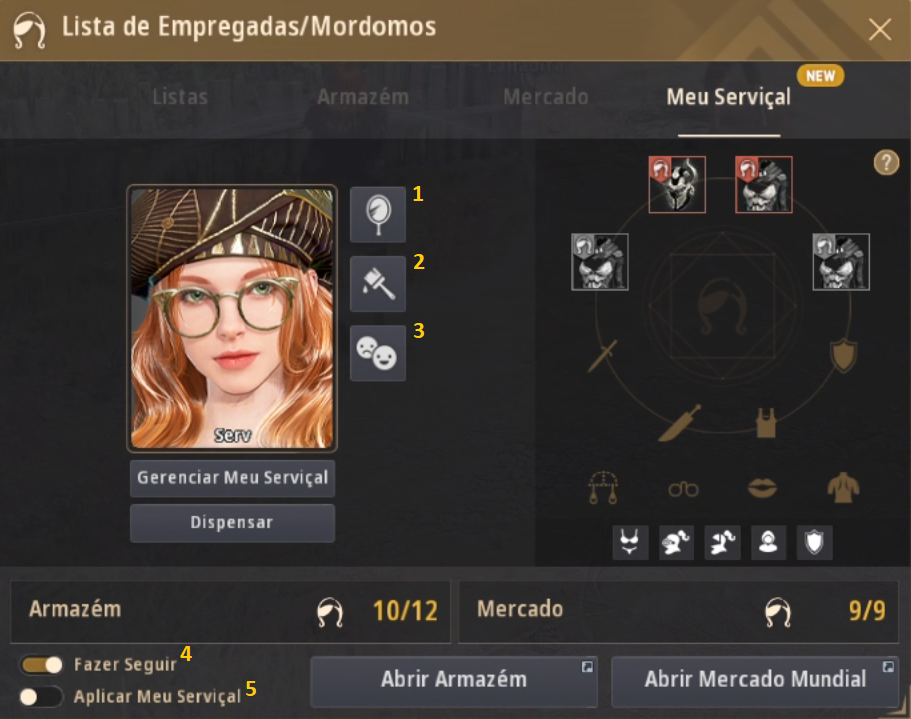Click the Dispensar button
Screen dimensions: 911x719
point(232,523)
